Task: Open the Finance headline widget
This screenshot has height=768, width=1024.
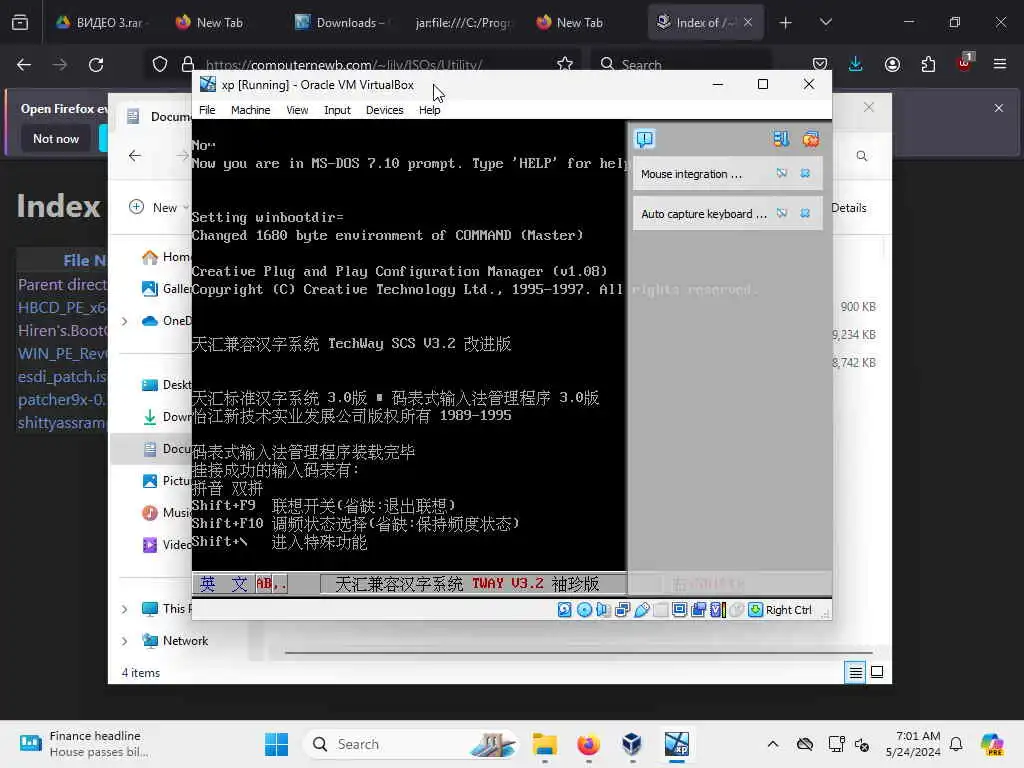Action: 84,744
